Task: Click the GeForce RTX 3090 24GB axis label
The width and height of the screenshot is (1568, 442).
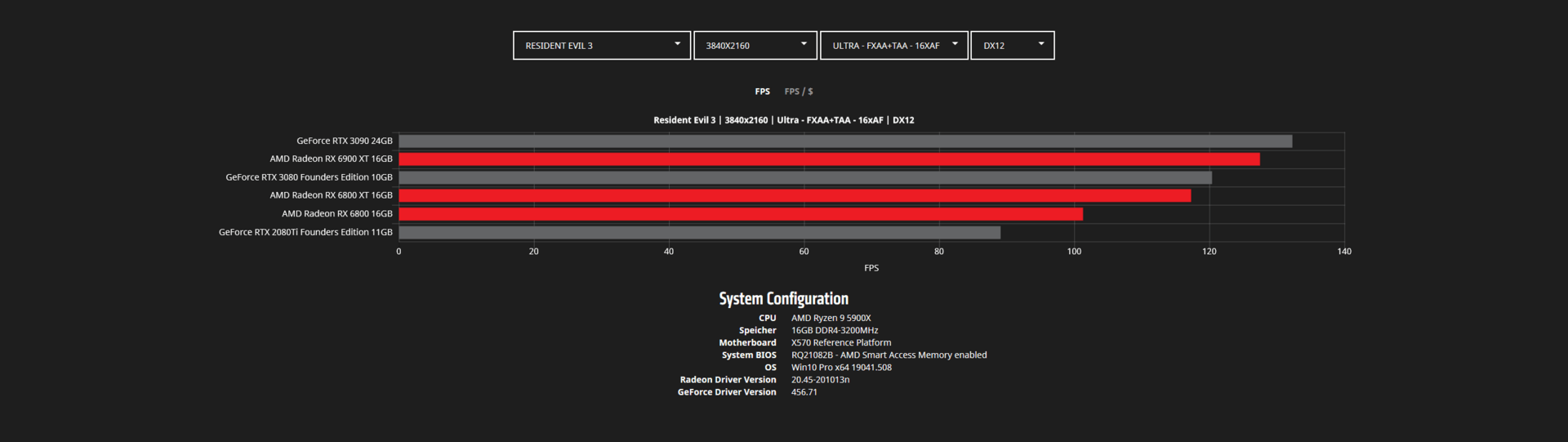Action: [345, 141]
